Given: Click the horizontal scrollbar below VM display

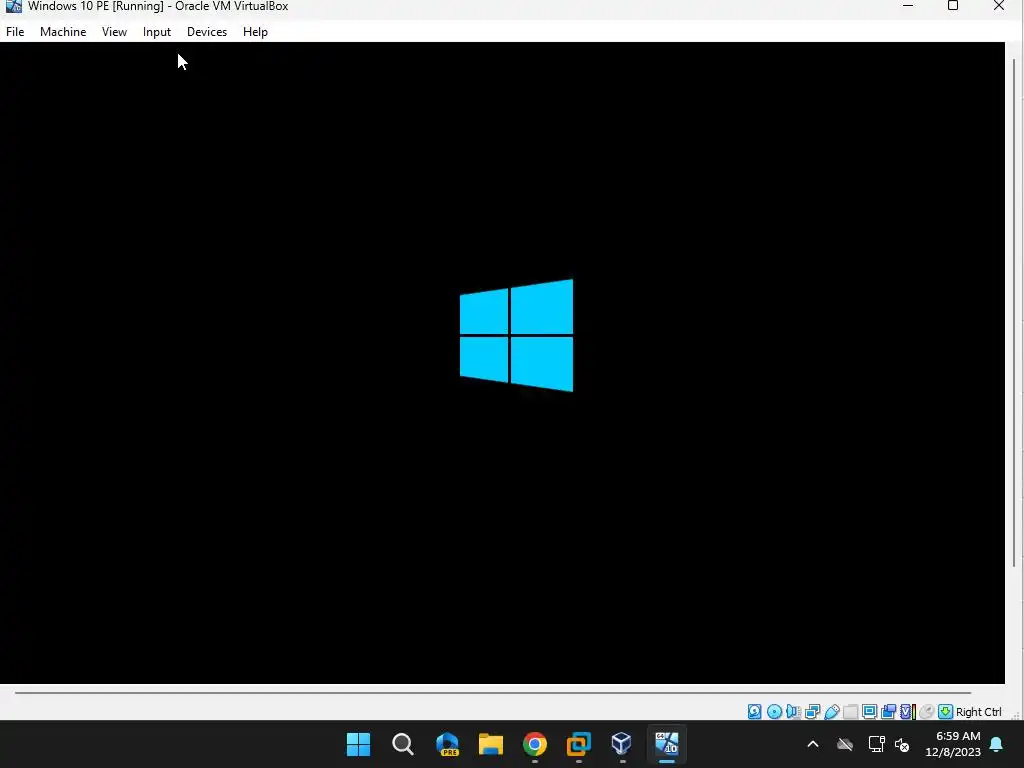Looking at the screenshot, I should 493,692.
